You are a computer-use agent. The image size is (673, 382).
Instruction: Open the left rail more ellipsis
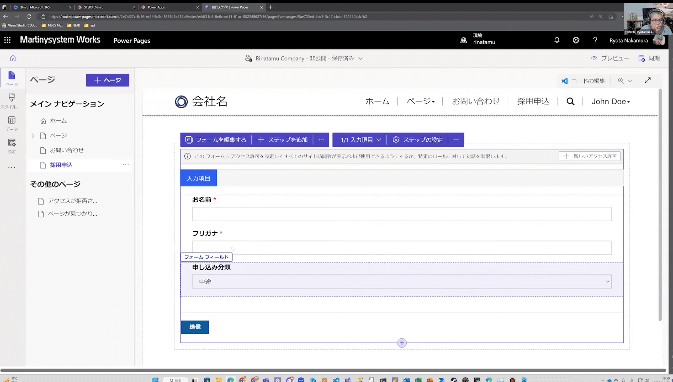(x=12, y=167)
